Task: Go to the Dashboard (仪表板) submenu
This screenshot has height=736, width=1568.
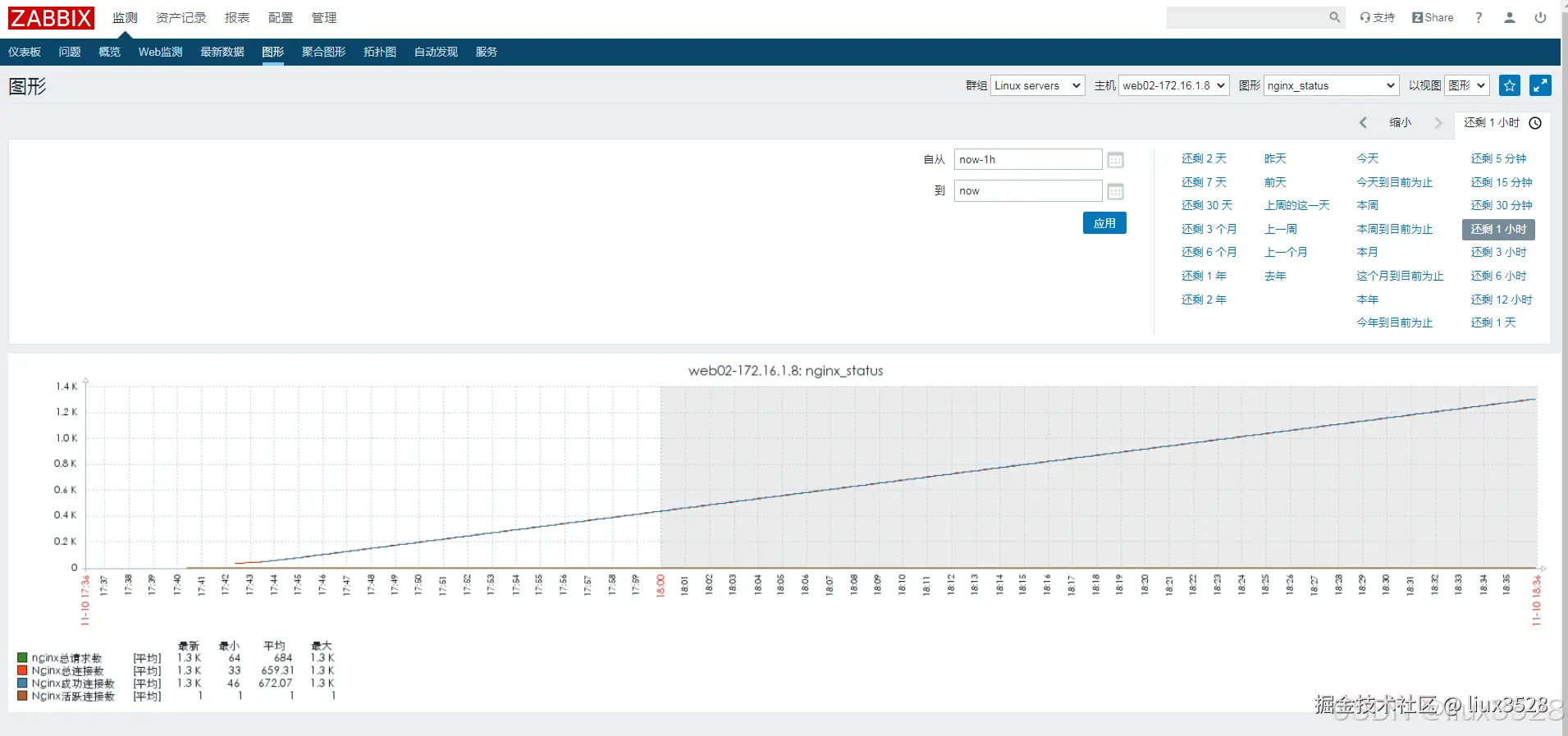Action: click(25, 52)
